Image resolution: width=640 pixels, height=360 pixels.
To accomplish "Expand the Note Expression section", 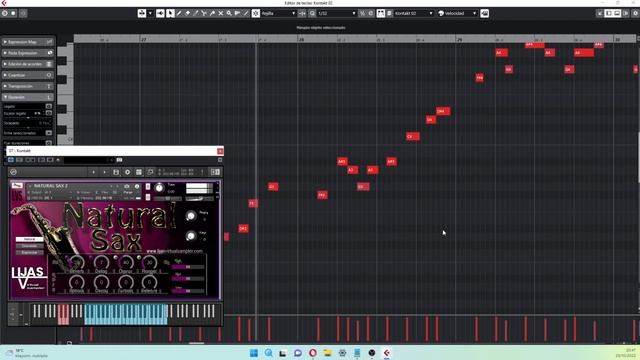I will 28,53.
